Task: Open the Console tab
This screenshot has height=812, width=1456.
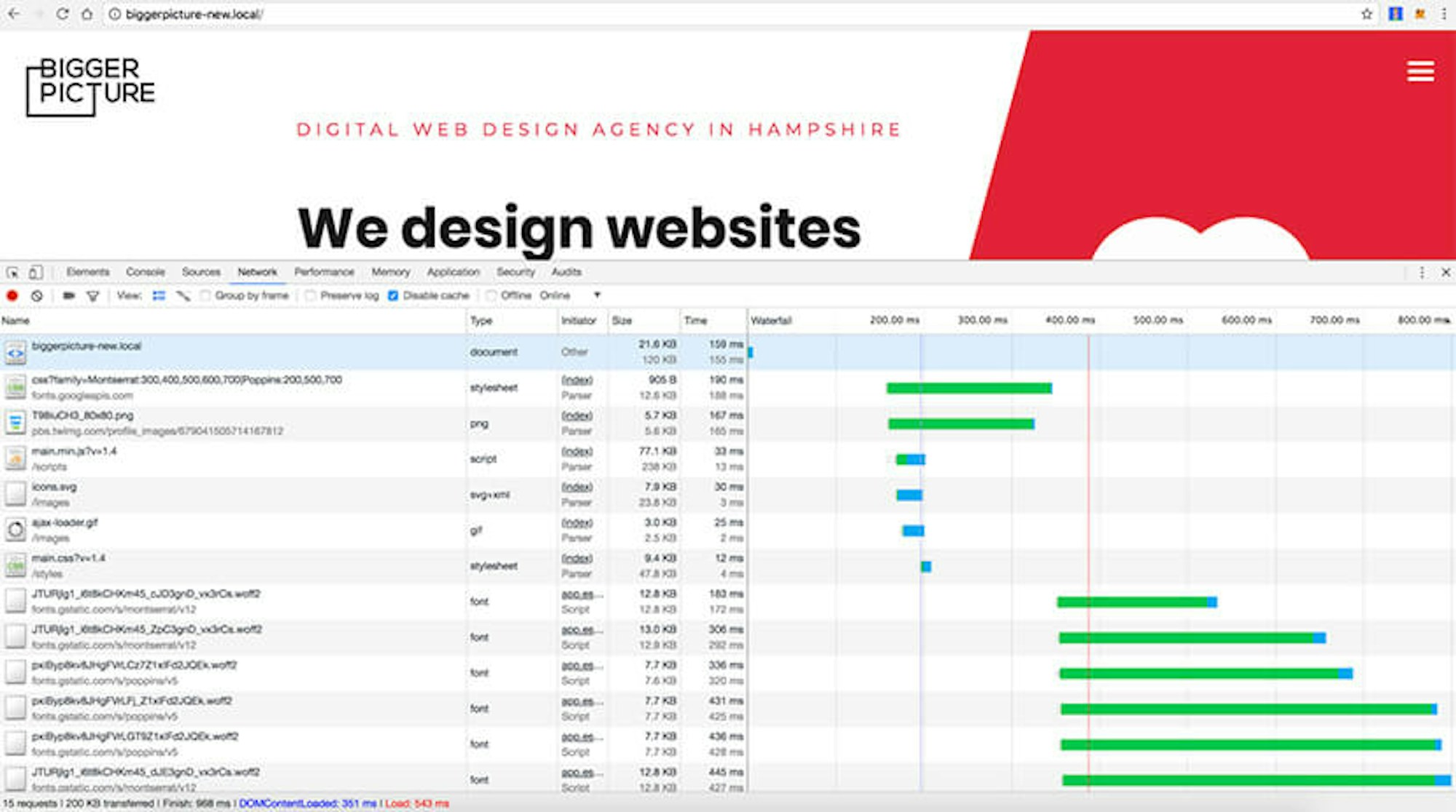Action: coord(145,272)
